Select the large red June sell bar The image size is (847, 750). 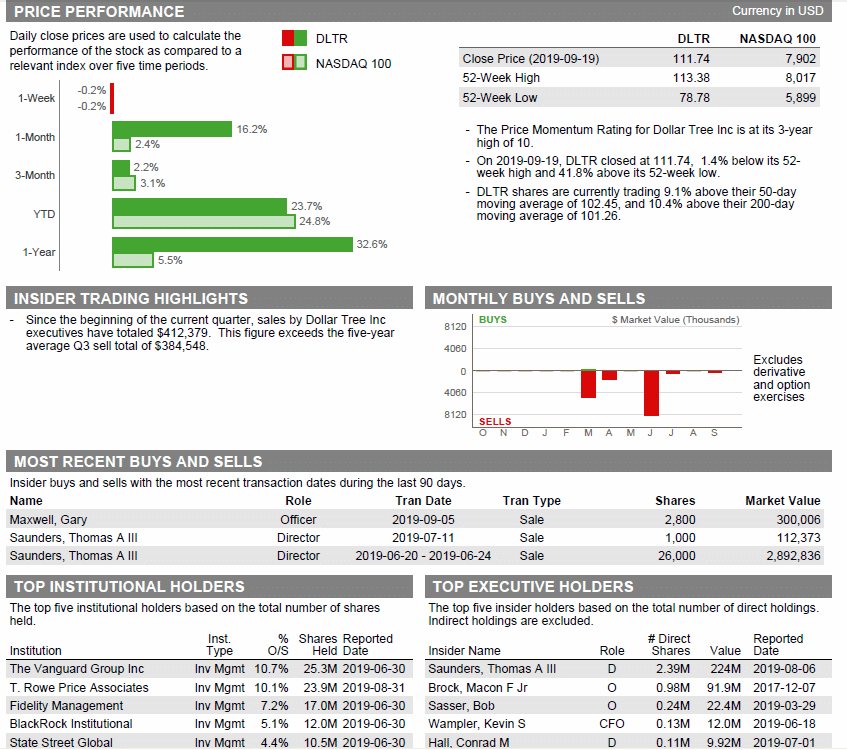(651, 393)
